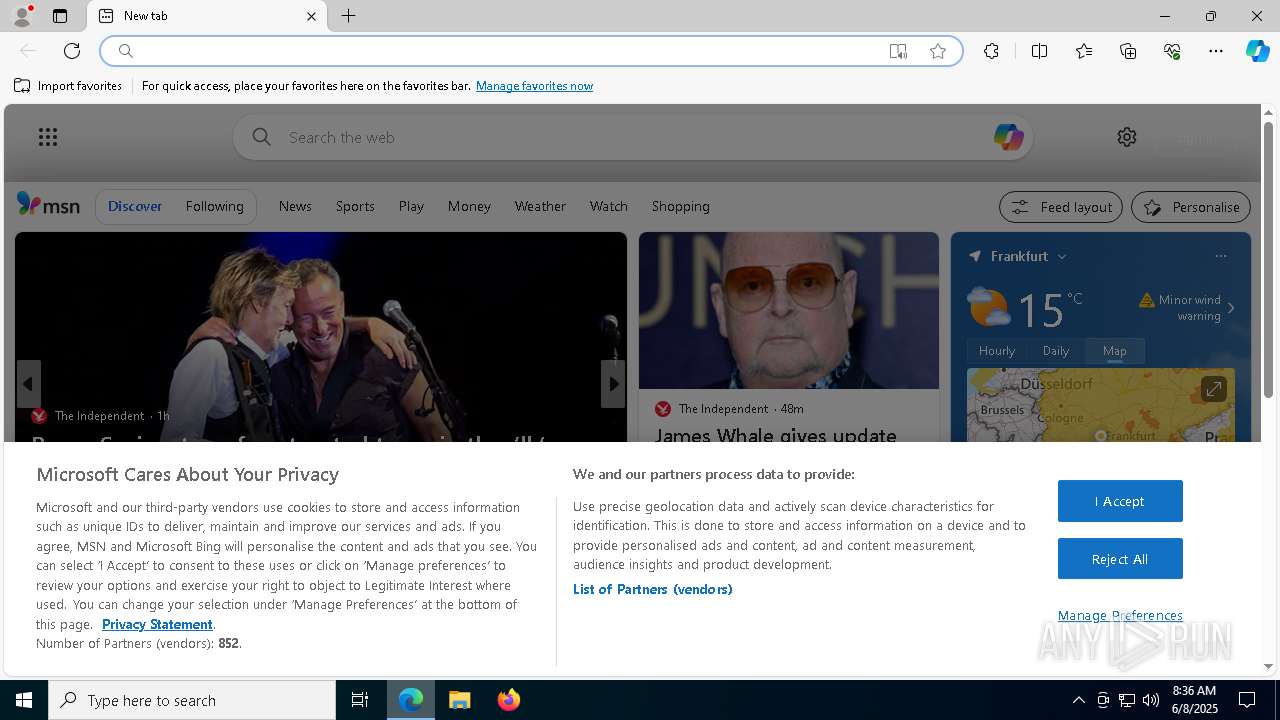Open the Privacy Statement link
1280x720 pixels.
[x=157, y=624]
